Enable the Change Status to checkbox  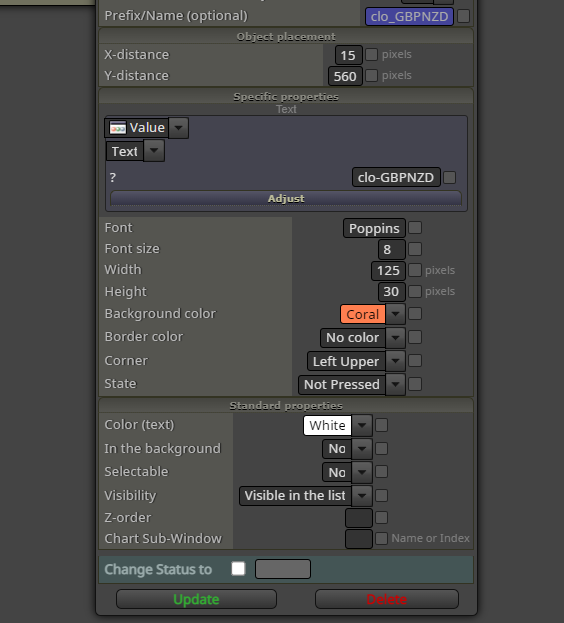tap(238, 569)
